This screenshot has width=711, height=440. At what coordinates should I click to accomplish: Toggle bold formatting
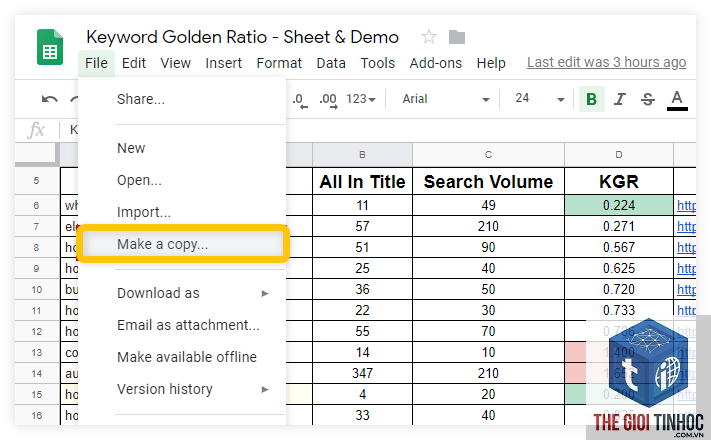(x=591, y=99)
